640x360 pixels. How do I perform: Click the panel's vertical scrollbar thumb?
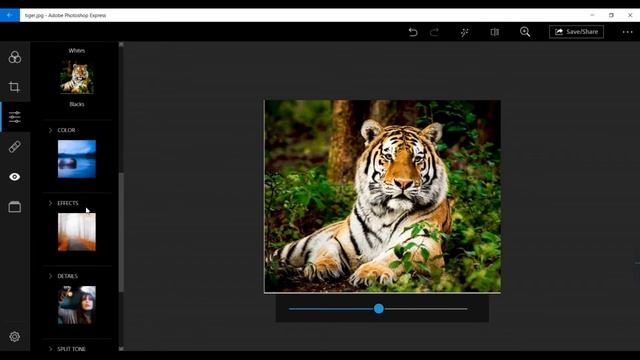tap(121, 232)
